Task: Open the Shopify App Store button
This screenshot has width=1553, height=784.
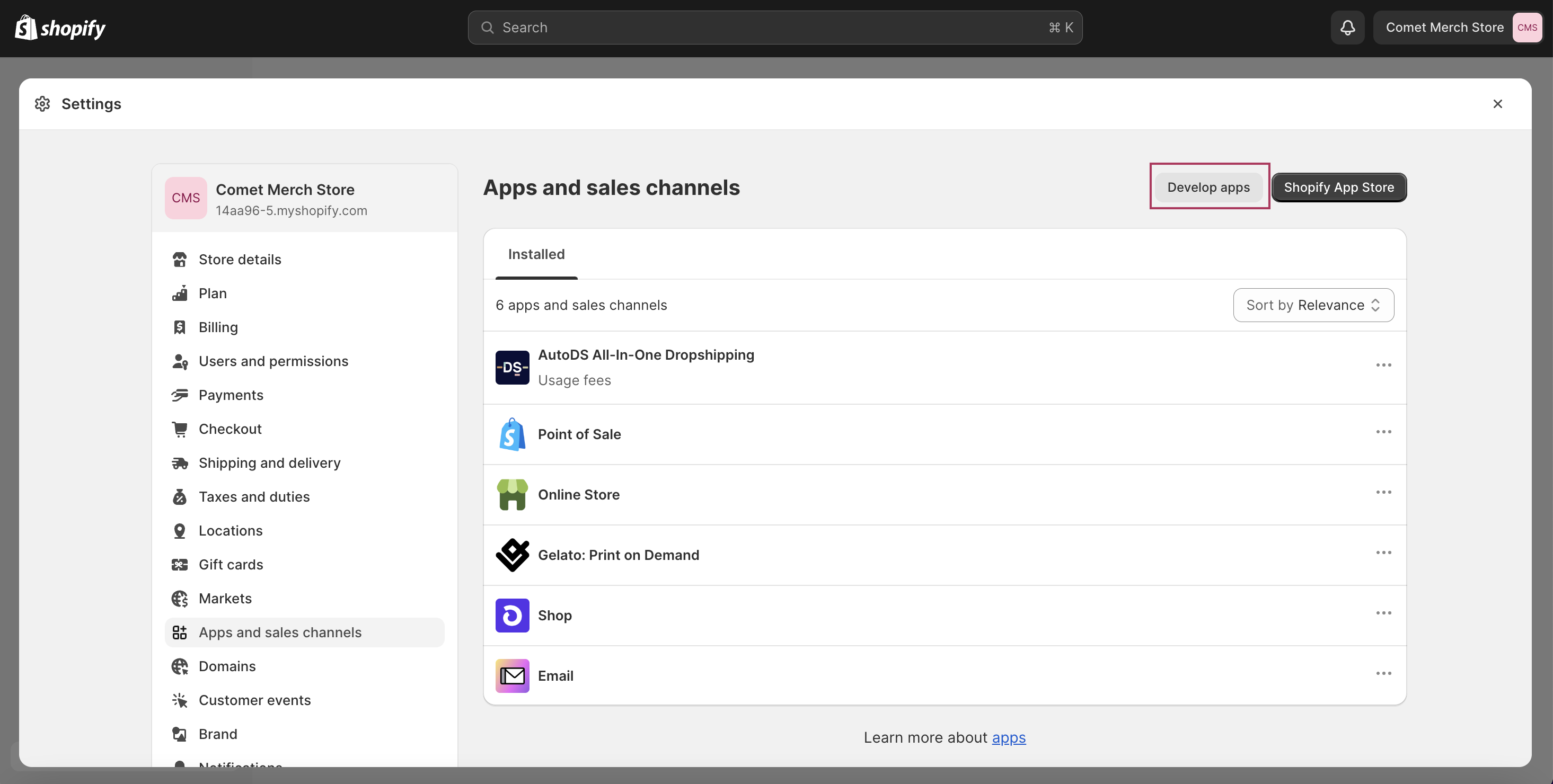Action: click(1338, 188)
